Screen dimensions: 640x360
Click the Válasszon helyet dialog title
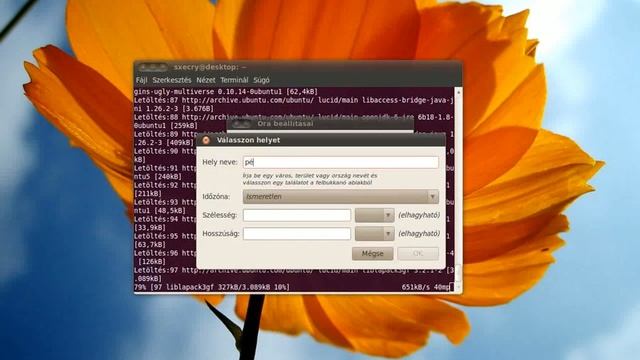click(248, 140)
